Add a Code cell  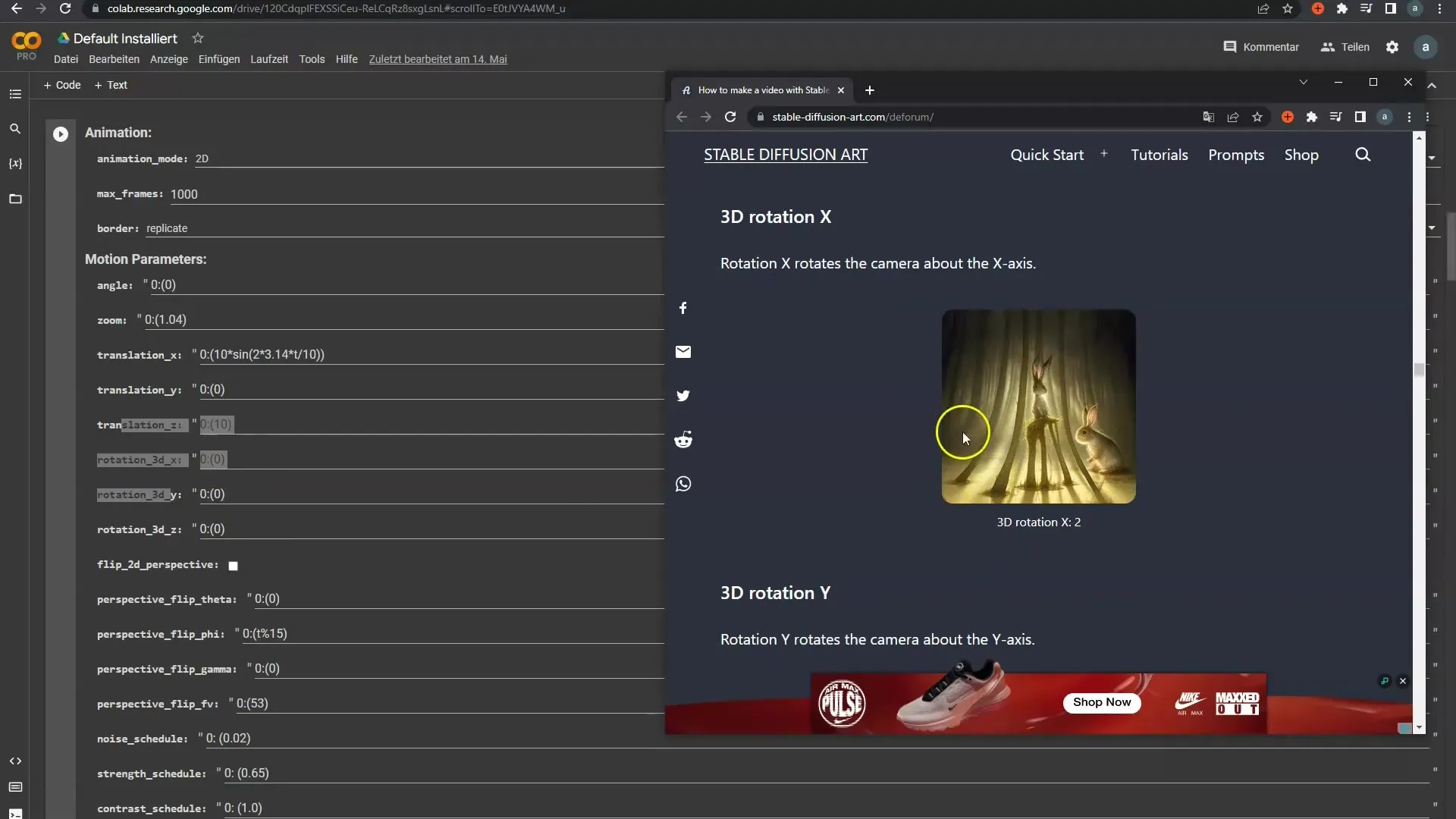[x=62, y=85]
